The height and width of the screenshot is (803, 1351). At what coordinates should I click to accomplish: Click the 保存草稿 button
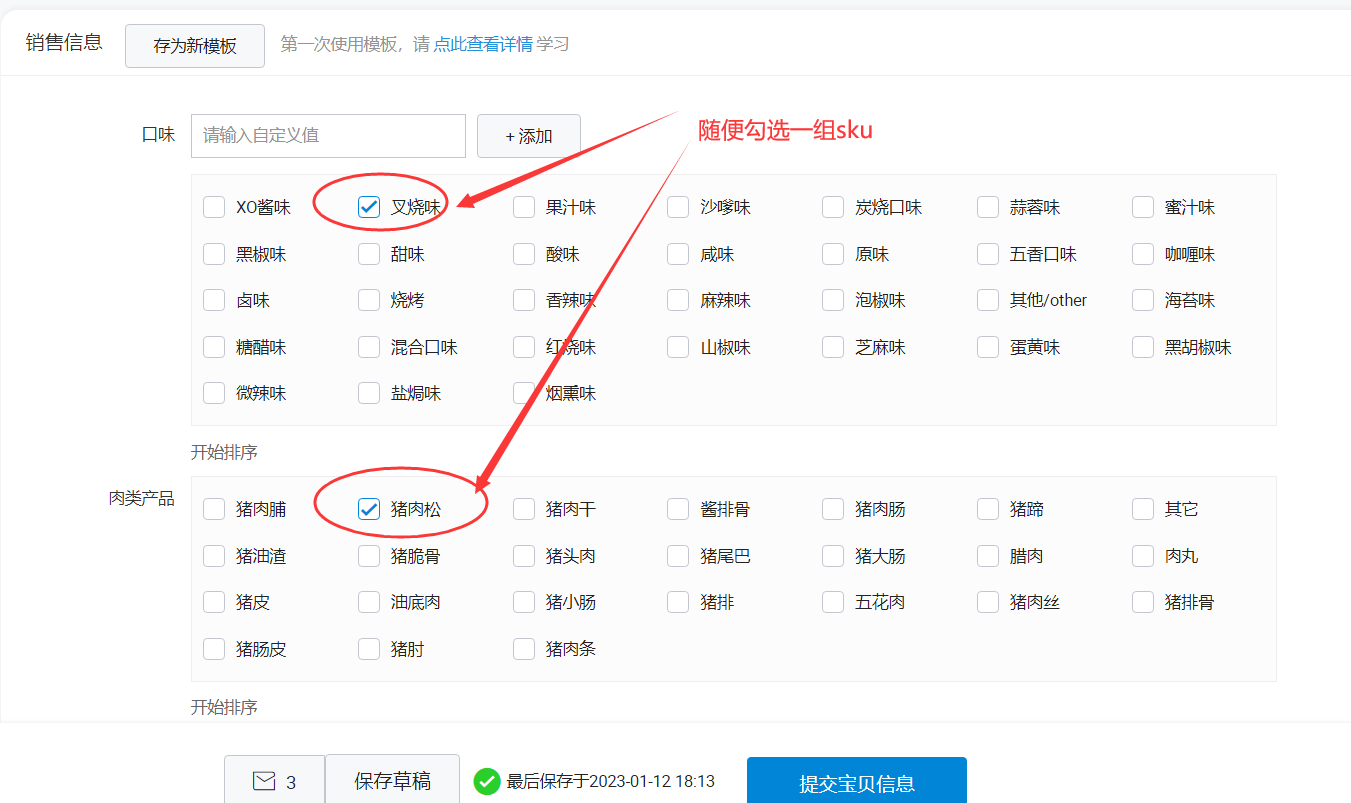pyautogui.click(x=392, y=781)
